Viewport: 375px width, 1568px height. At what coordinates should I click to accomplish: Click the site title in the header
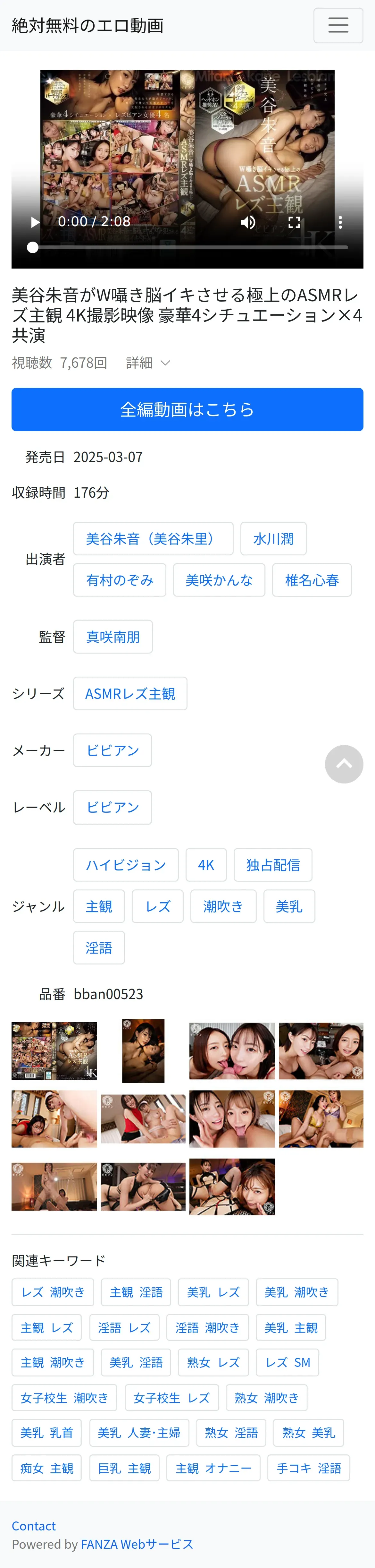pos(88,26)
